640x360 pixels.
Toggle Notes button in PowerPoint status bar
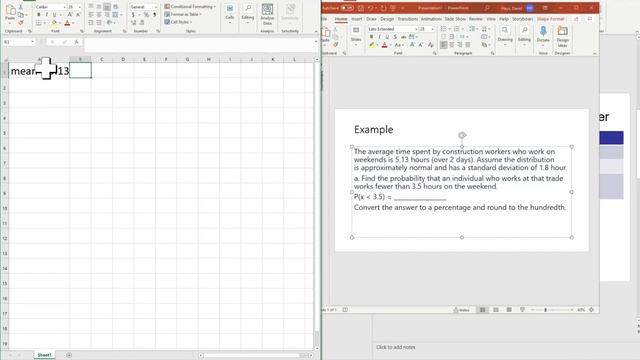pos(462,310)
